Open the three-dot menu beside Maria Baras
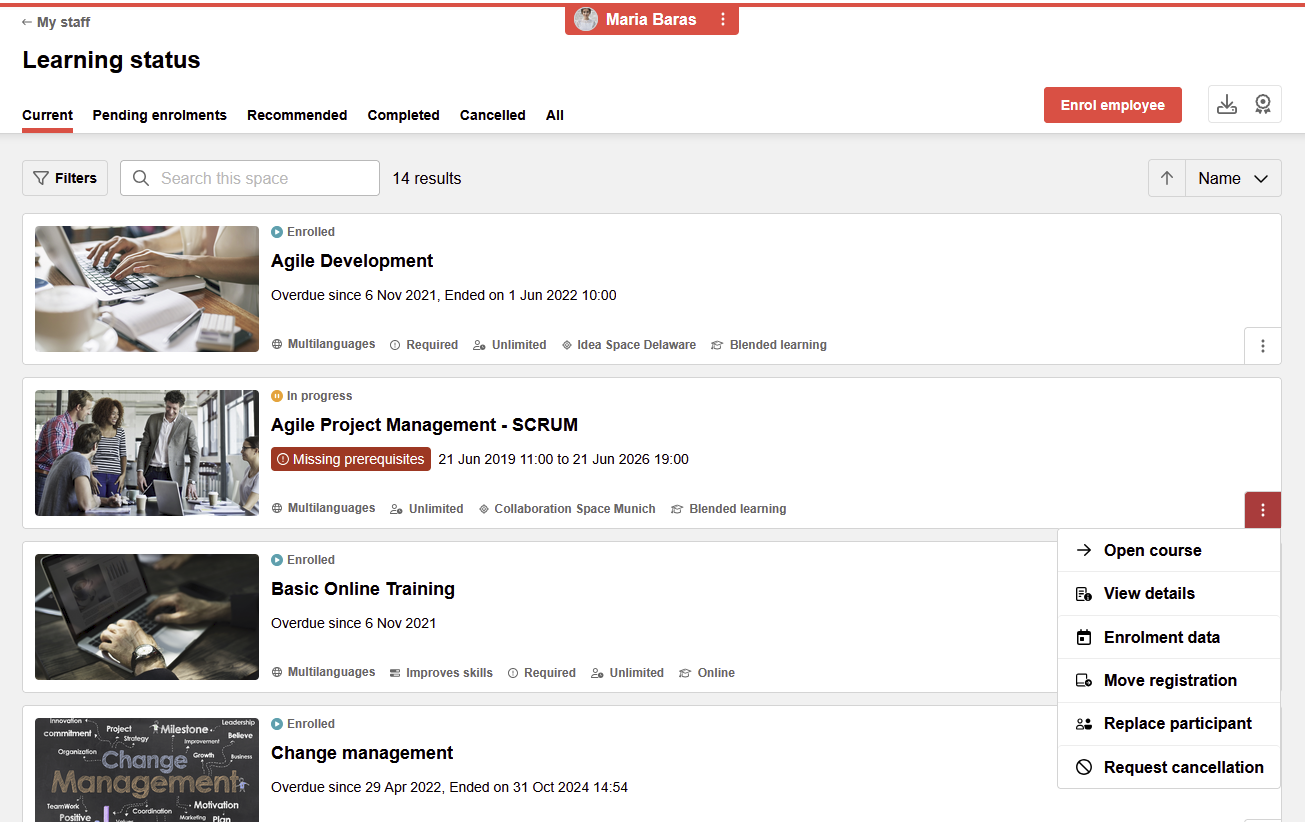The width and height of the screenshot is (1305, 822). coord(723,19)
